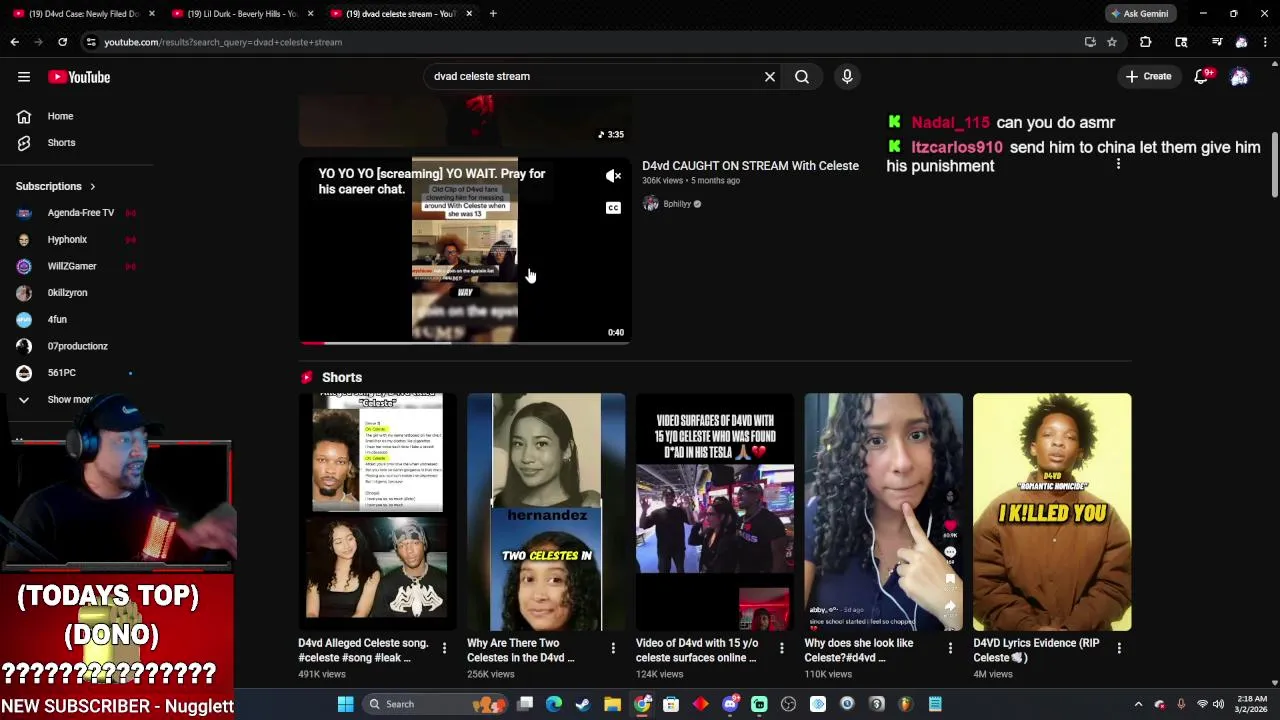Open options for Why Are There Two Celestes short
The image size is (1280, 720).
(x=613, y=649)
